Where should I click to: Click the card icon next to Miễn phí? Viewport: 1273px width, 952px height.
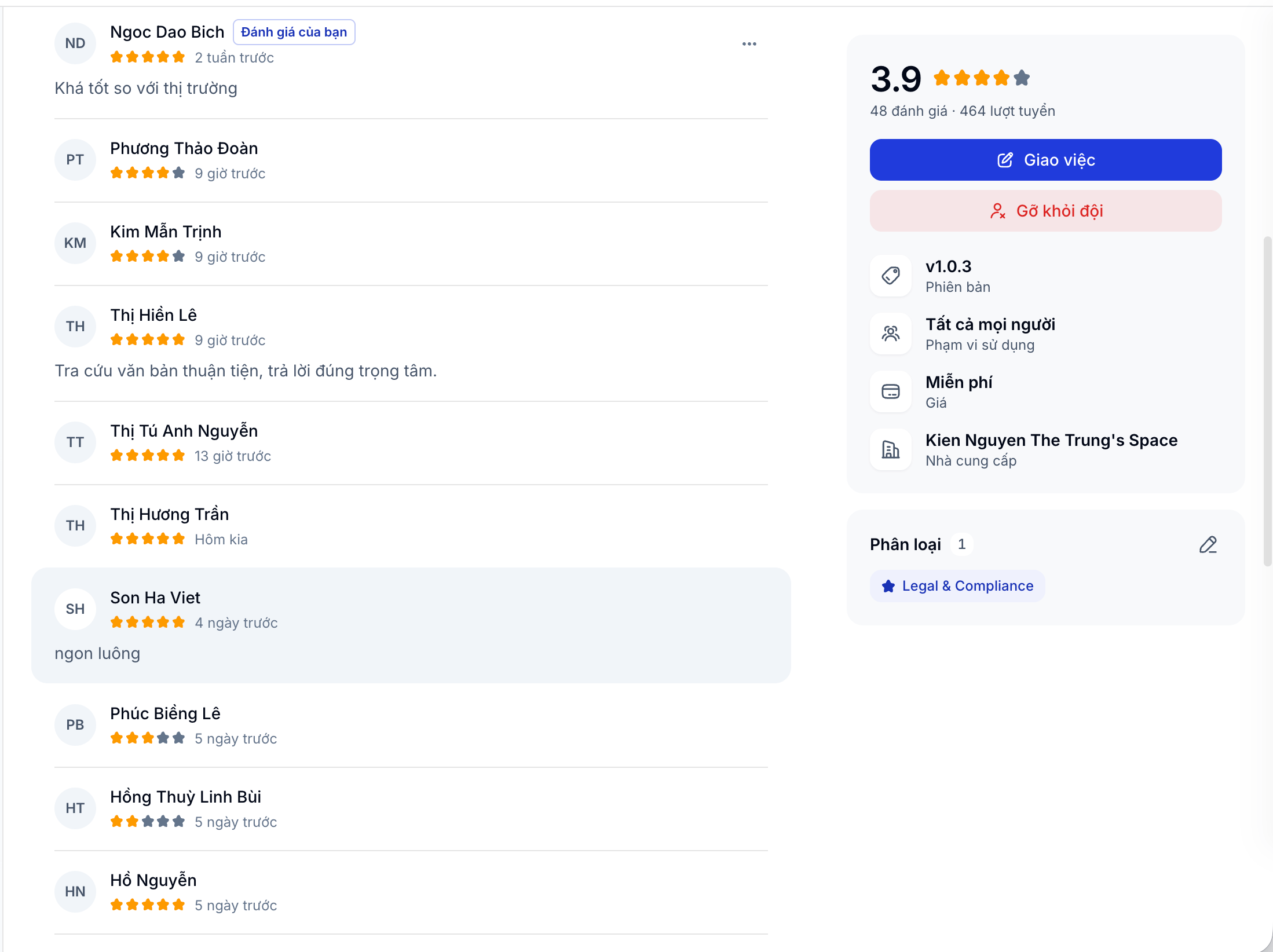pos(890,391)
